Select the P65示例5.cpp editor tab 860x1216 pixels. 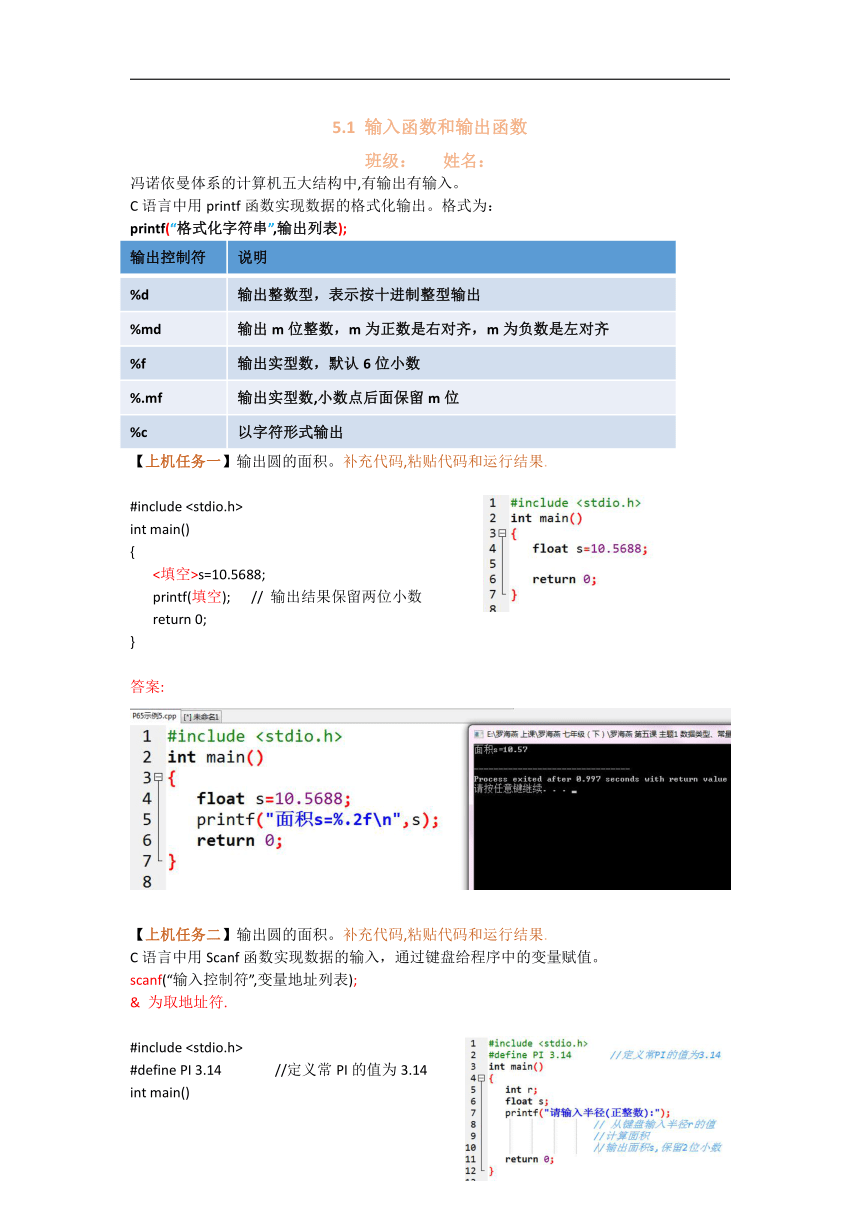coord(154,716)
